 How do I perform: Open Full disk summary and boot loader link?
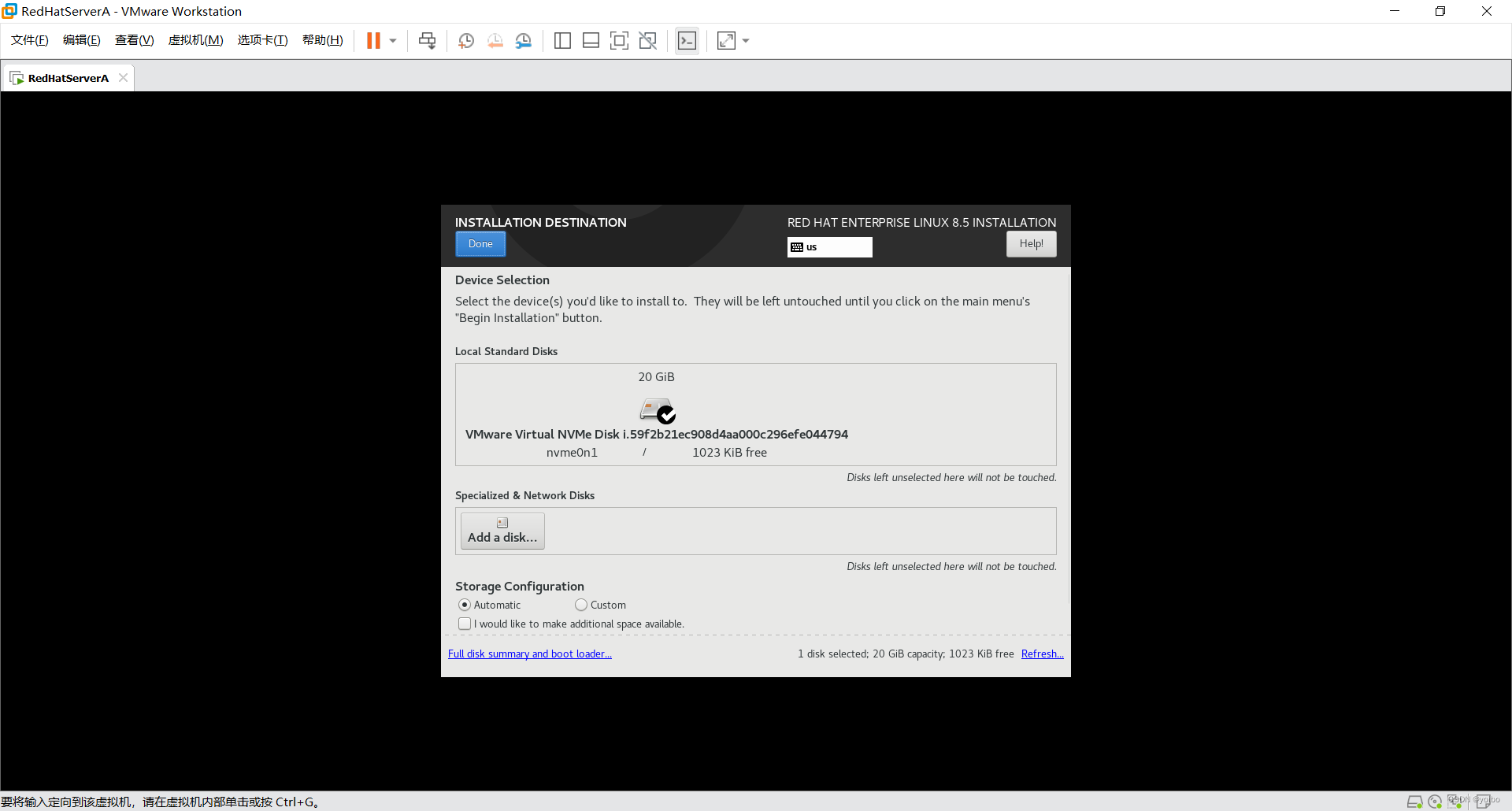[x=530, y=654]
